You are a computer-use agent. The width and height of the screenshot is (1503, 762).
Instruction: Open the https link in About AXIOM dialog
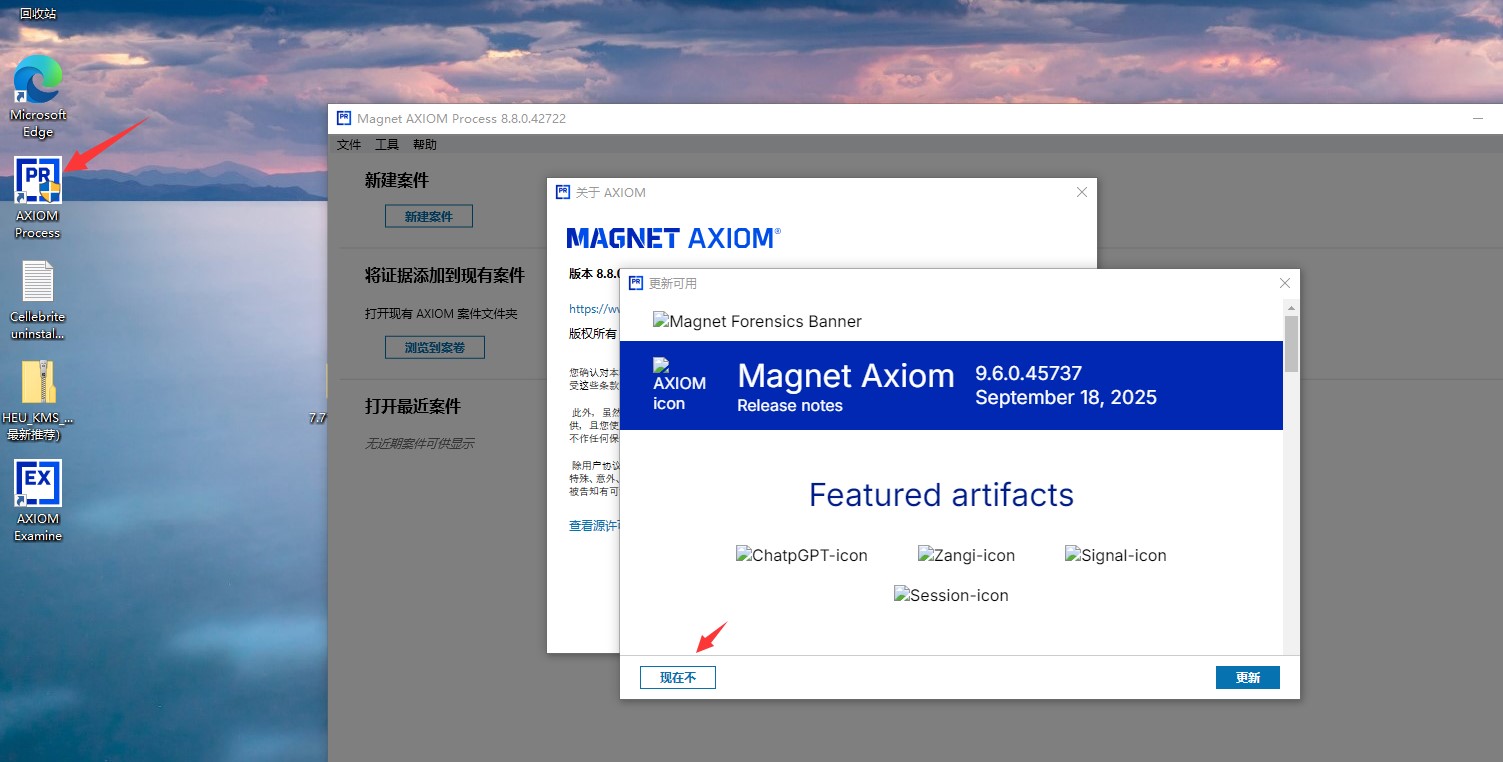(594, 309)
